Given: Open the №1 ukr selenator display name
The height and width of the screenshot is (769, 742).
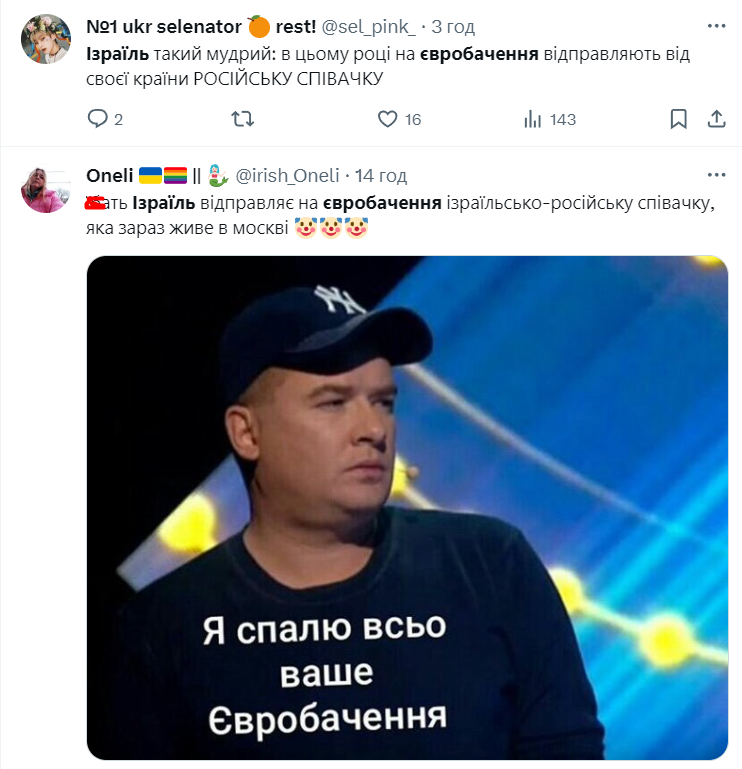Looking at the screenshot, I should click(201, 26).
